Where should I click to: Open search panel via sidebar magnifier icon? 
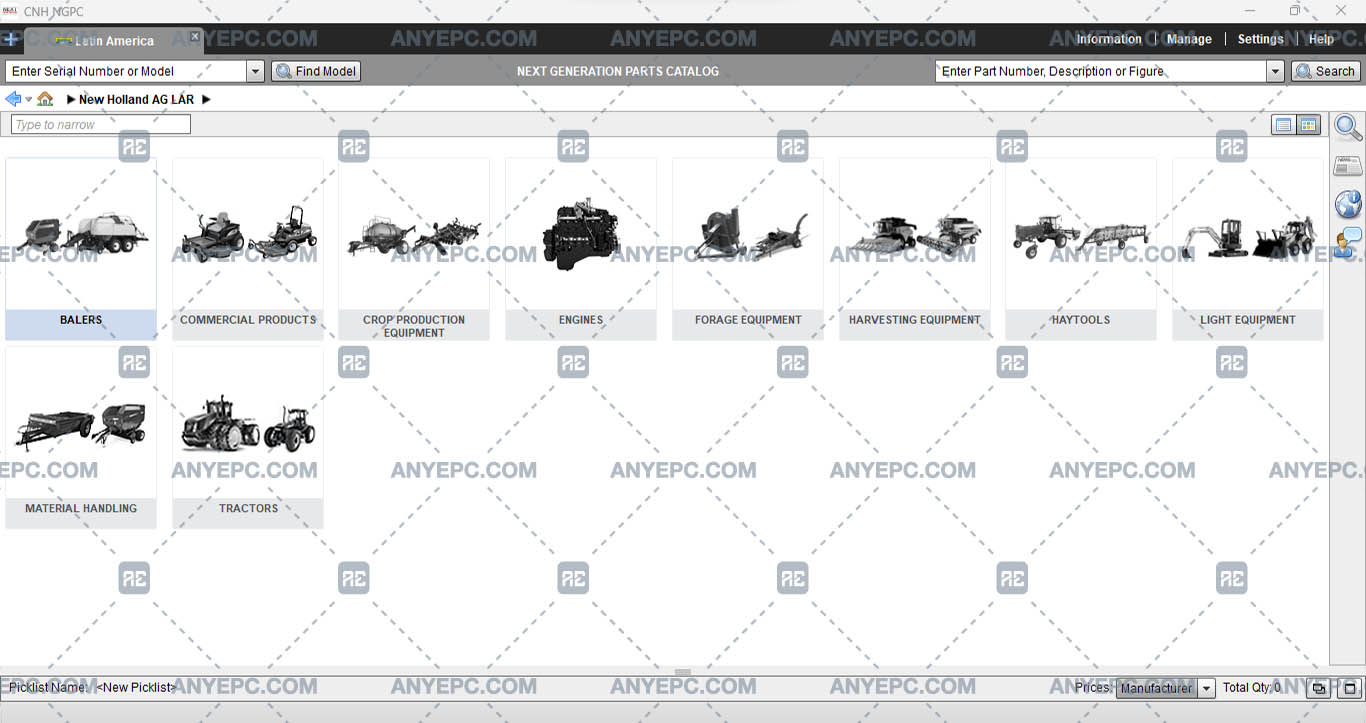[1348, 128]
